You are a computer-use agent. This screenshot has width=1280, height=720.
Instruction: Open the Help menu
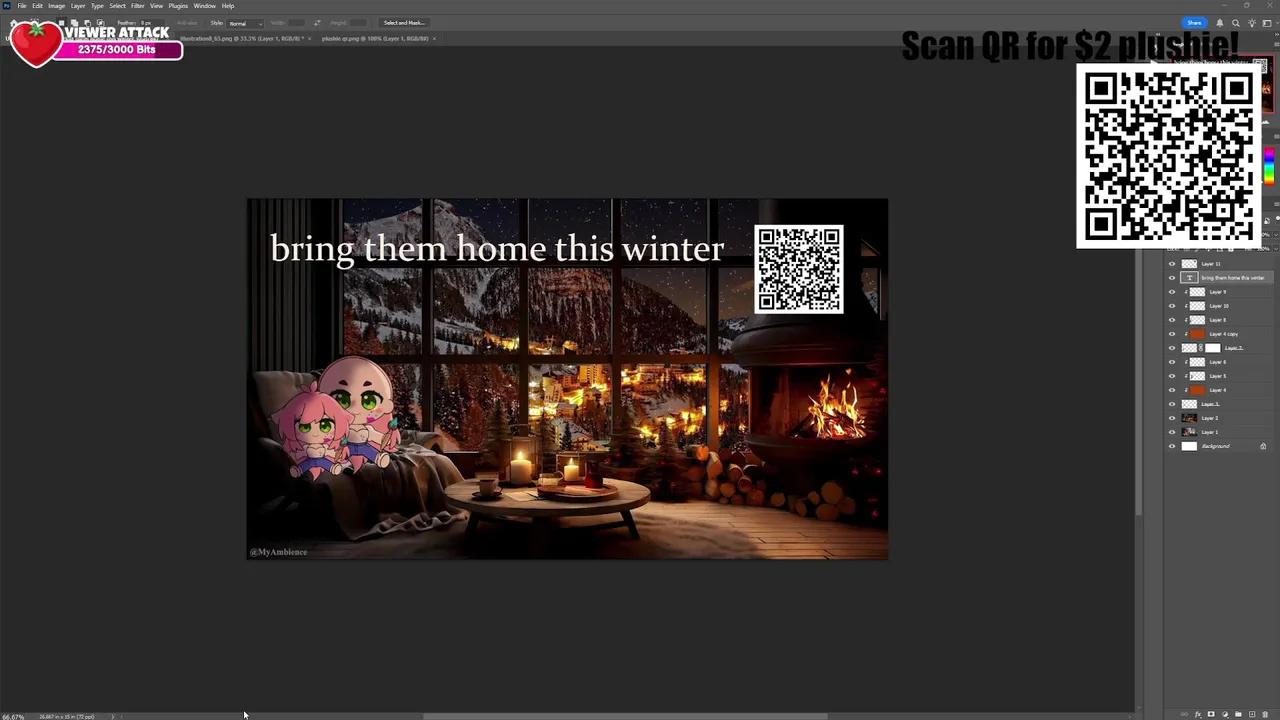[x=228, y=6]
